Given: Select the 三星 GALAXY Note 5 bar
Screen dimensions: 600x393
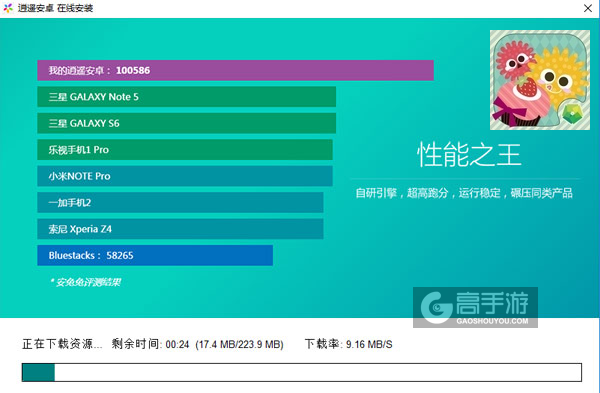Looking at the screenshot, I should (x=186, y=97).
